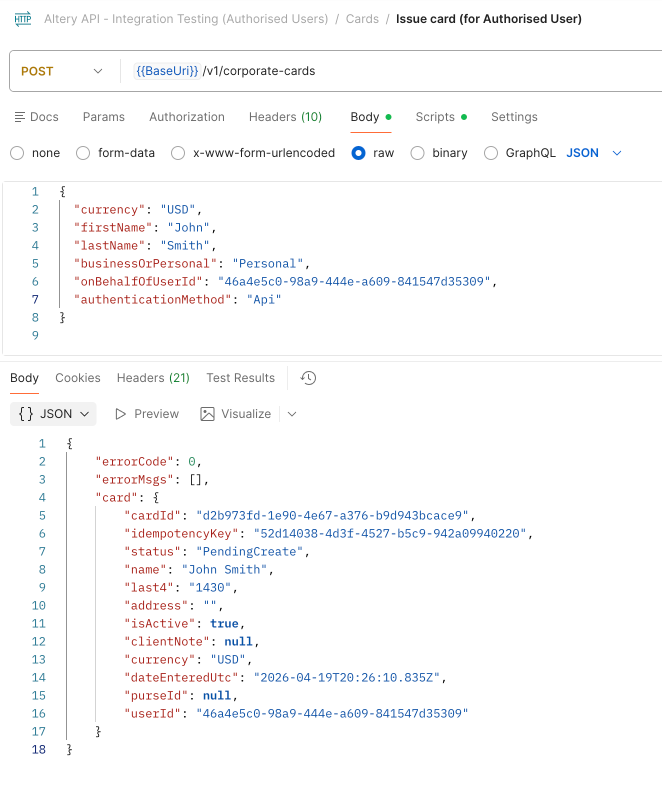Select the response Body tab
Viewport: 662px width, 786px height.
click(x=25, y=378)
